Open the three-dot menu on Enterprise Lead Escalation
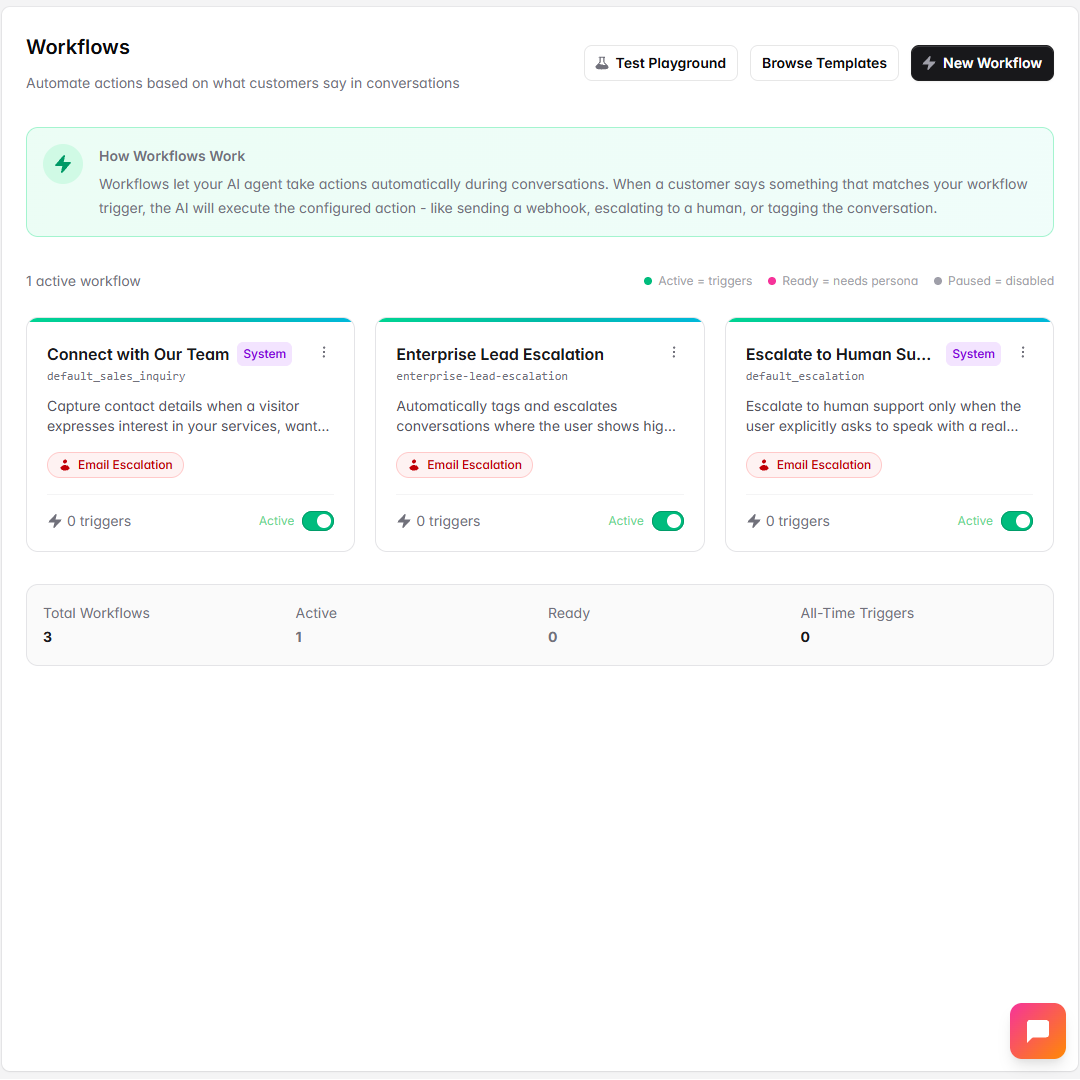1080x1080 pixels. pyautogui.click(x=673, y=352)
